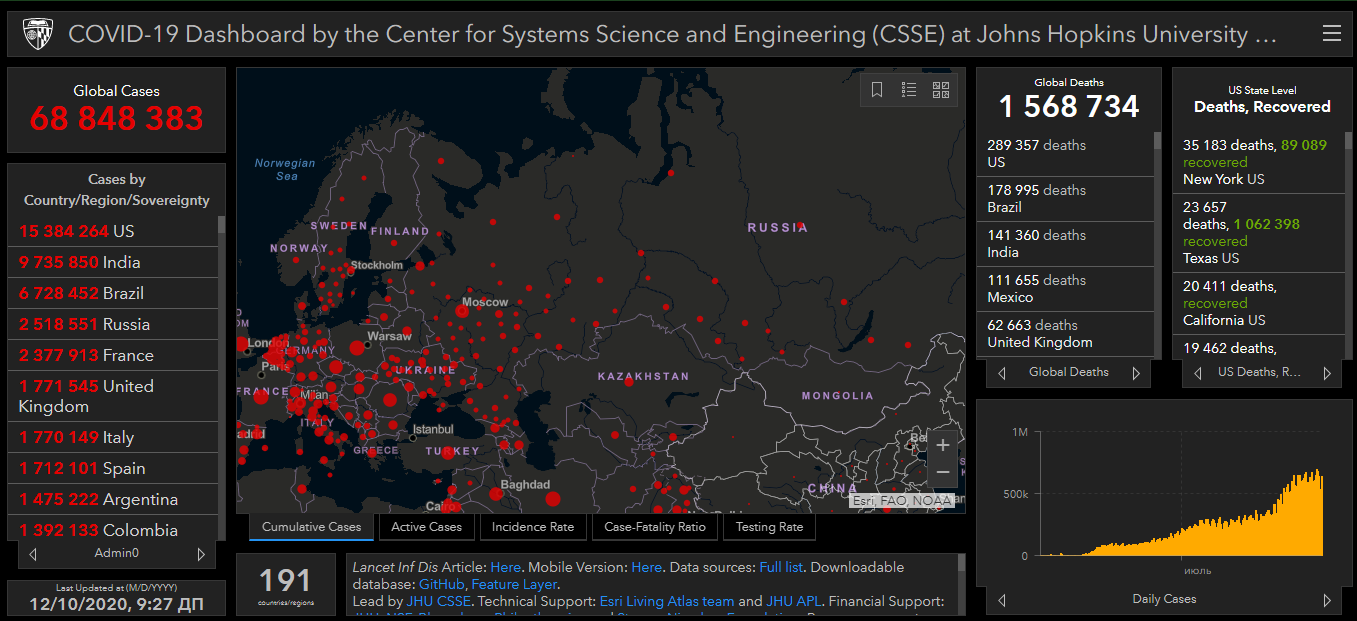Click the Johns Hopkins shield logo
The width and height of the screenshot is (1357, 621).
point(38,34)
